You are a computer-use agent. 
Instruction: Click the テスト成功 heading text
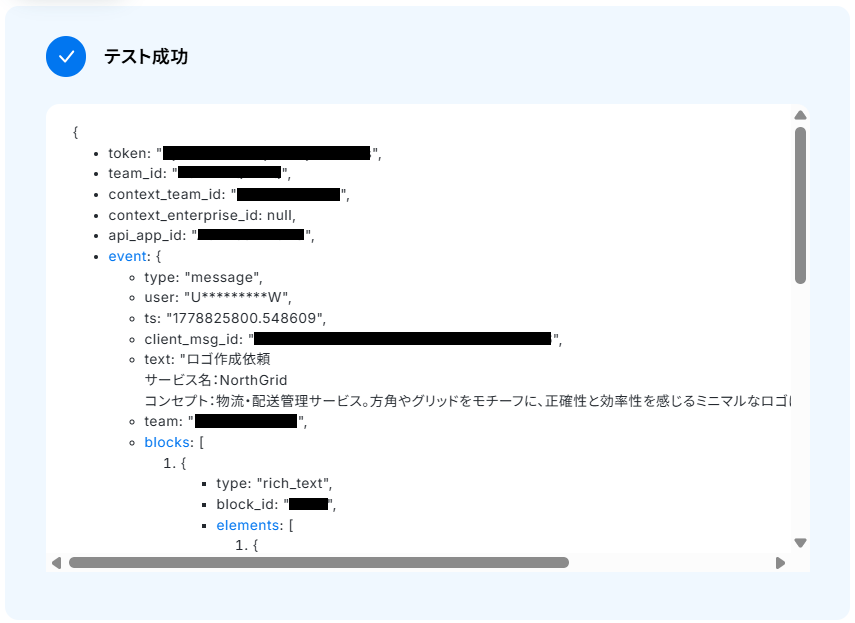click(146, 57)
